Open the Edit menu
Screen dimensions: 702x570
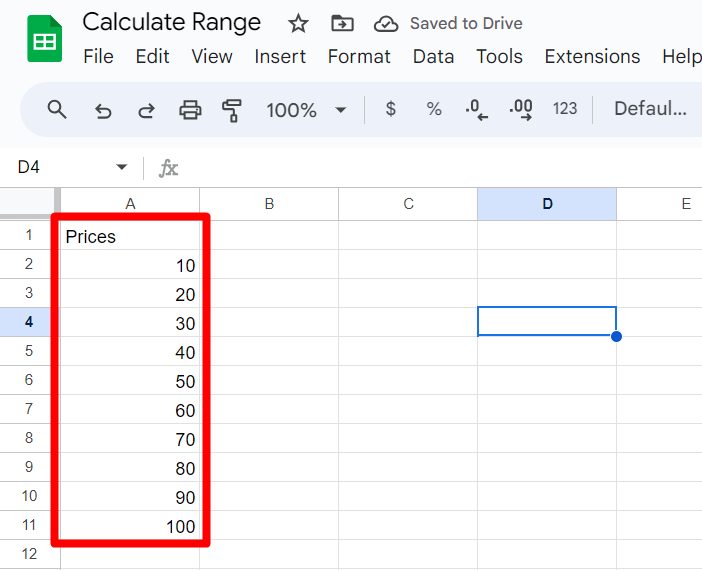tap(152, 56)
